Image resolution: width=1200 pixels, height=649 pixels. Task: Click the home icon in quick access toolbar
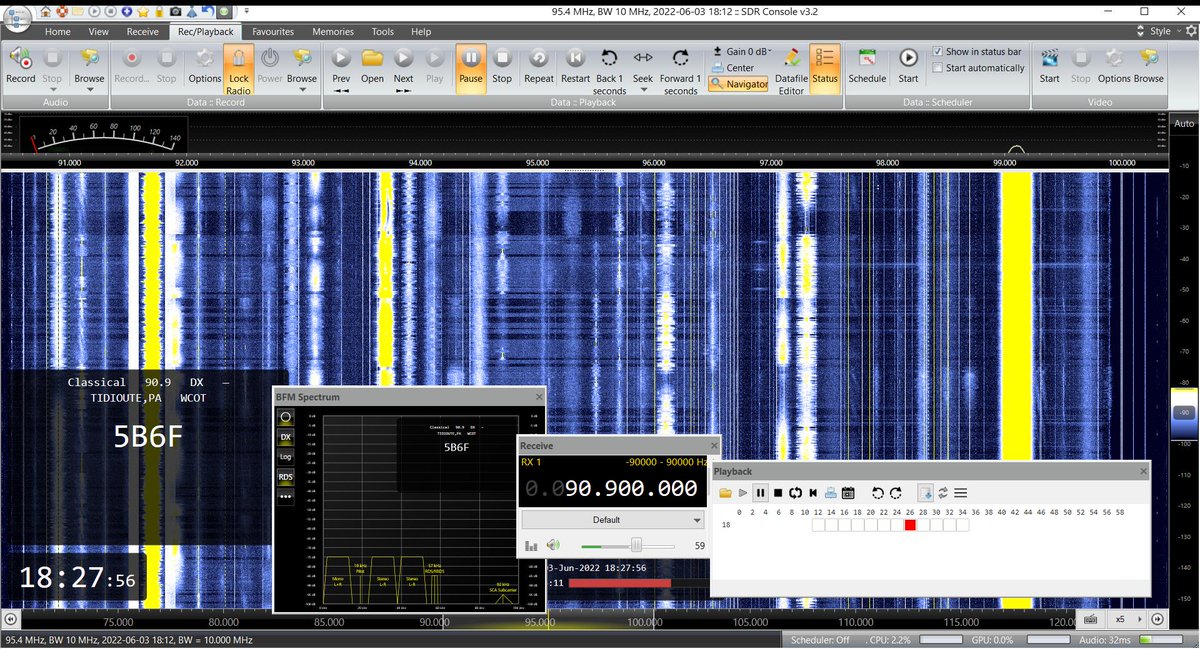(x=46, y=11)
